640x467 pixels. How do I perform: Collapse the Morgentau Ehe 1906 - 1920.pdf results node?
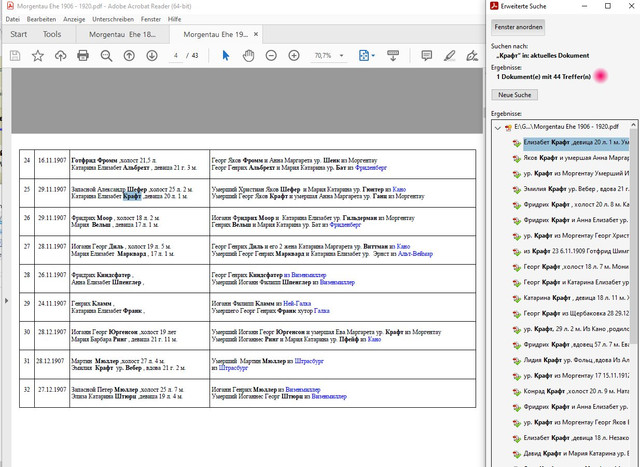pos(498,128)
